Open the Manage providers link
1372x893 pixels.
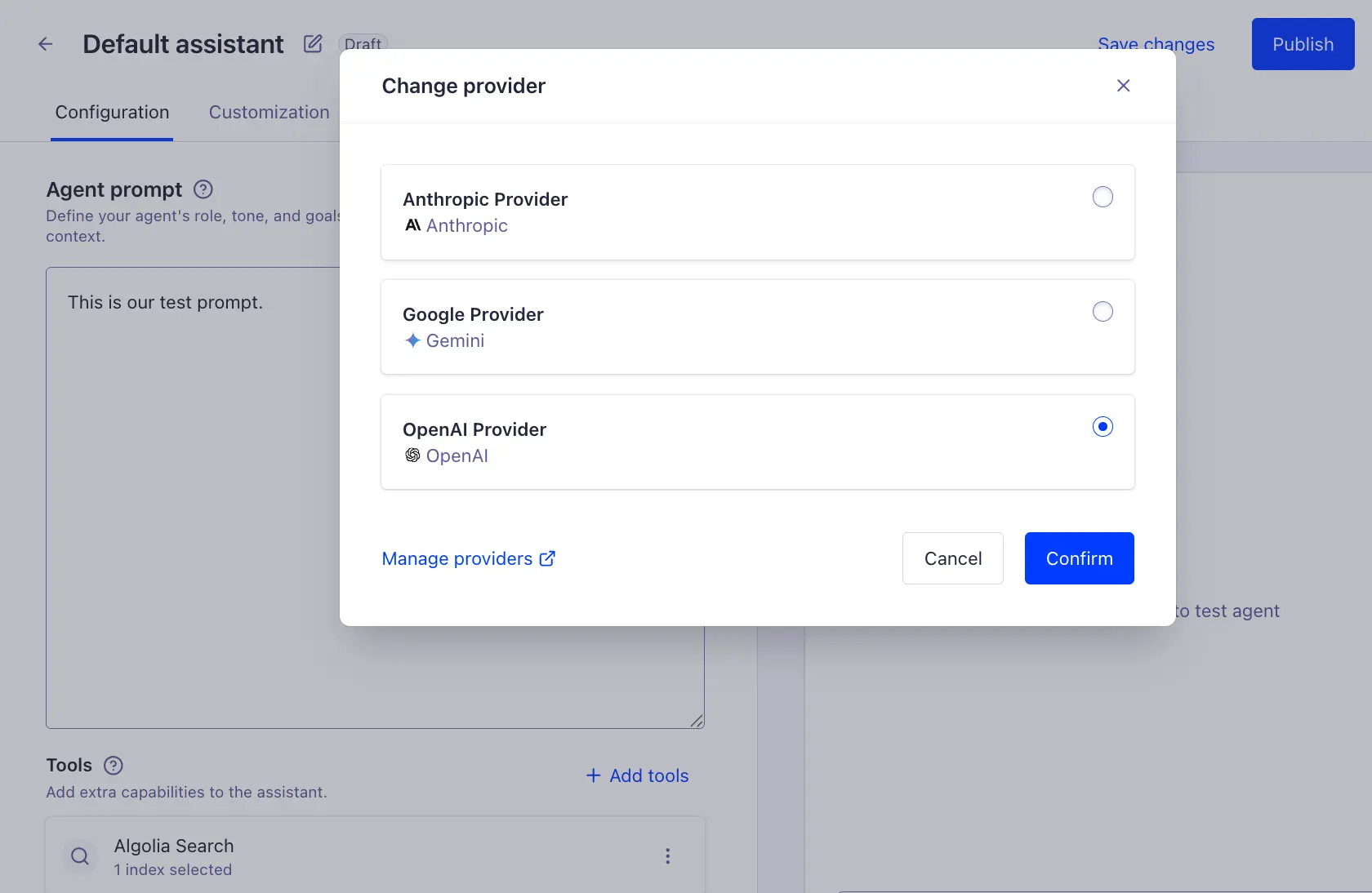pyautogui.click(x=469, y=558)
